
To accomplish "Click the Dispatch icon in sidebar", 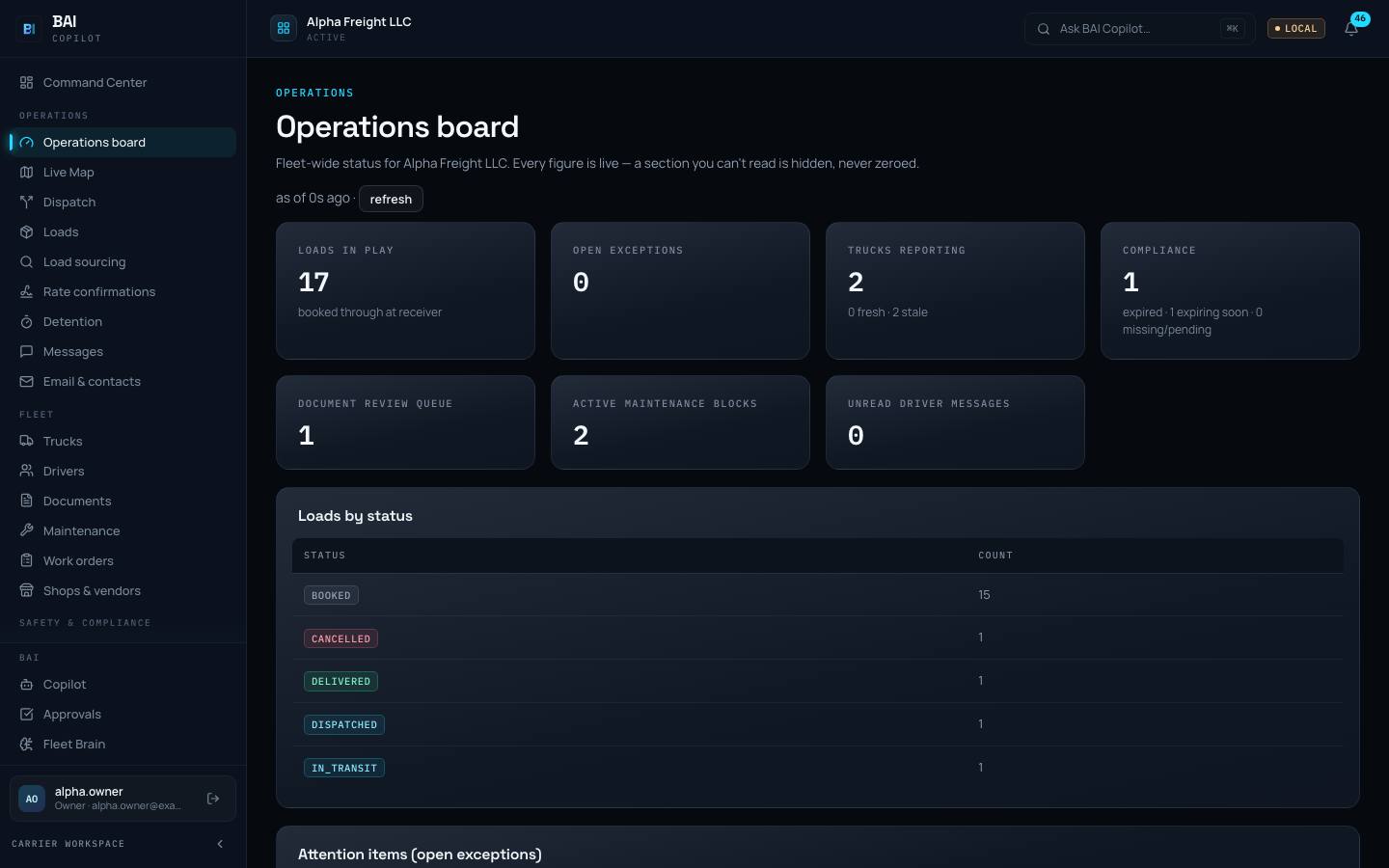I will pos(26,203).
